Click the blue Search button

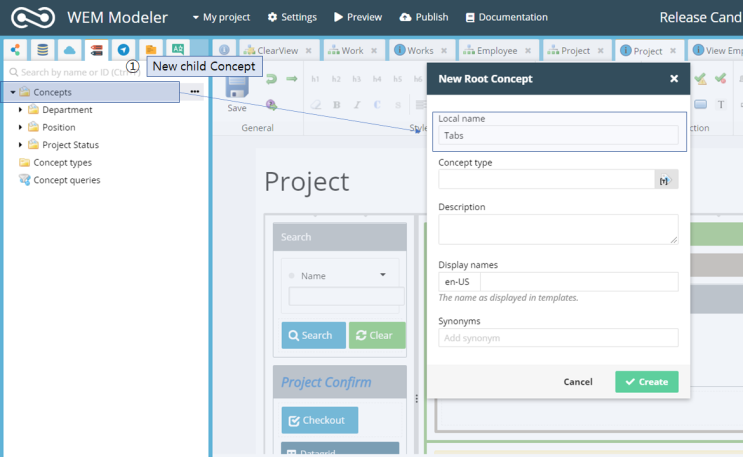pos(314,335)
